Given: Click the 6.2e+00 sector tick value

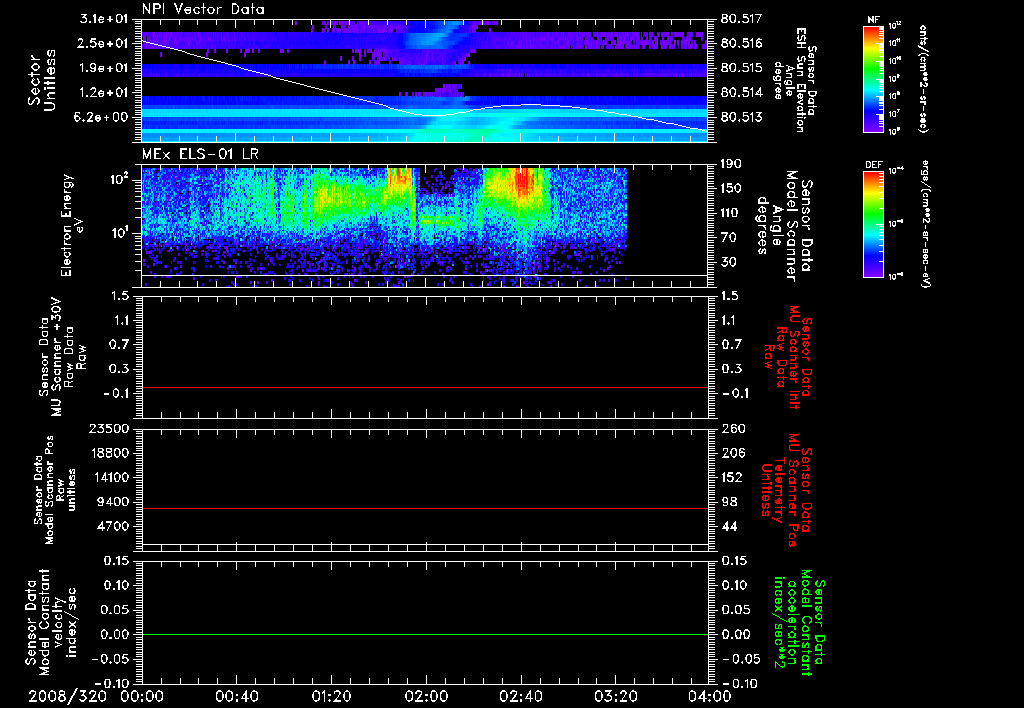Looking at the screenshot, I should coord(103,117).
